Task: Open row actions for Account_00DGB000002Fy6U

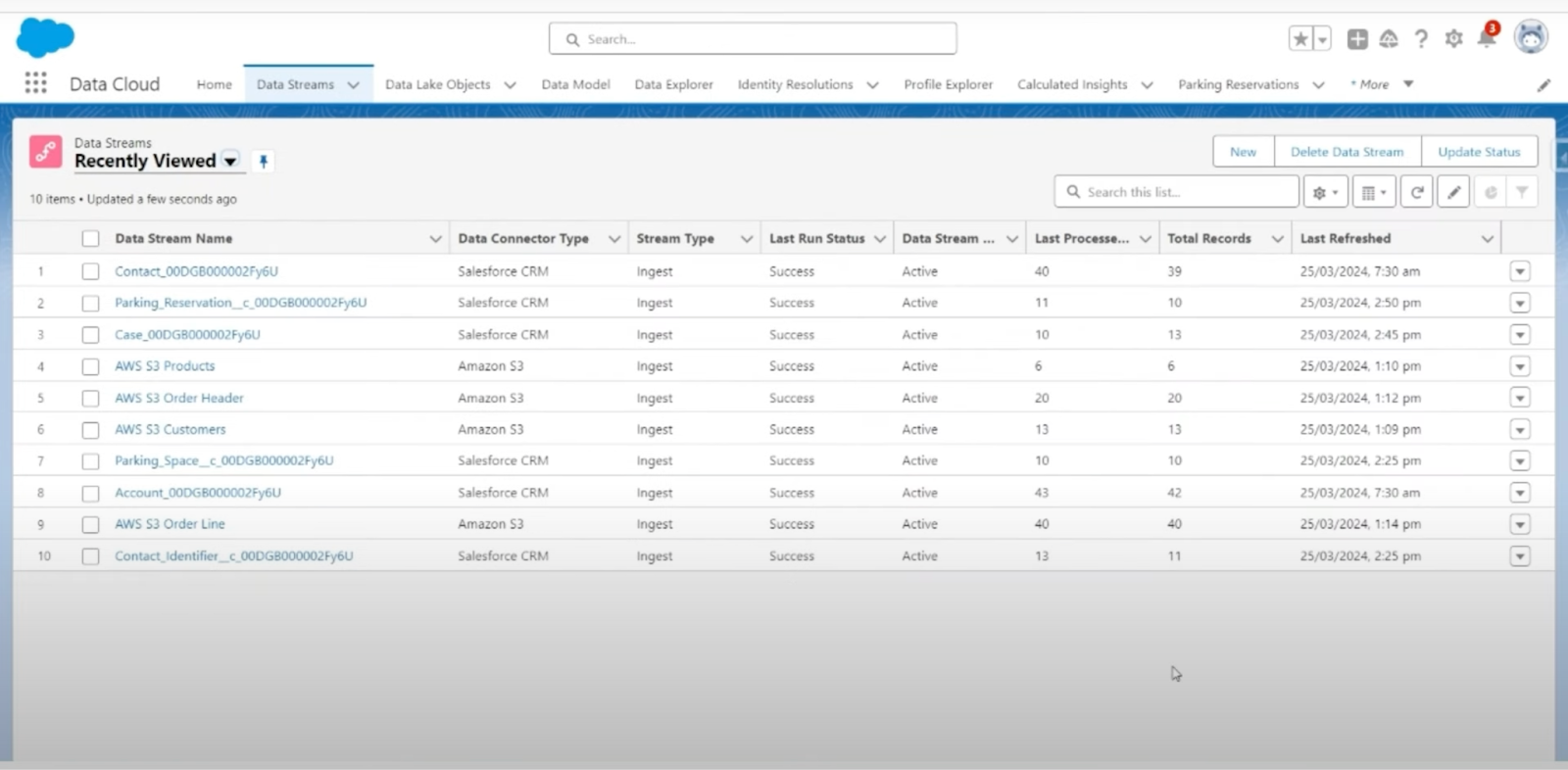Action: (1520, 493)
